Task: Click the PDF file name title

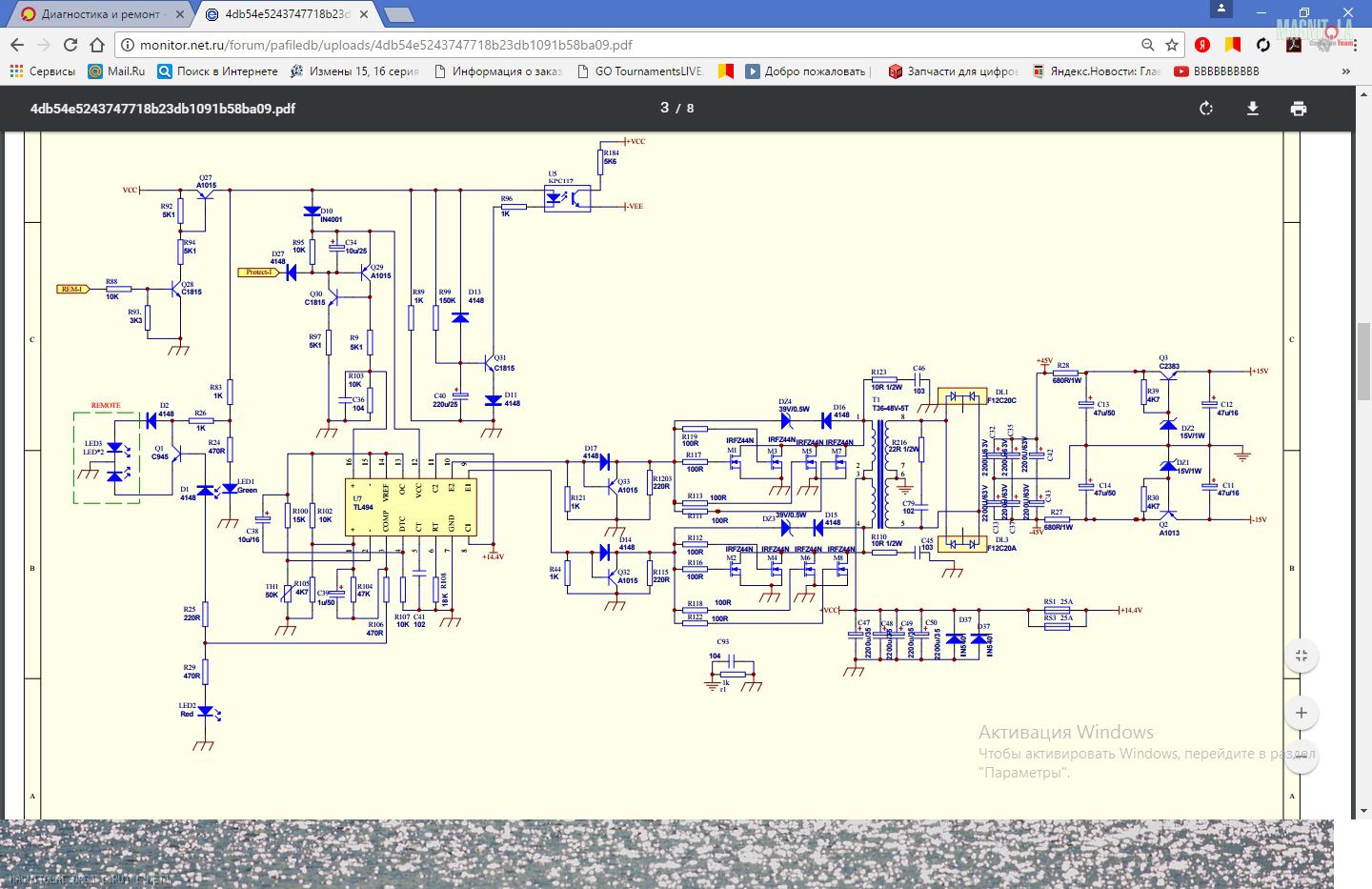Action: coord(163,109)
